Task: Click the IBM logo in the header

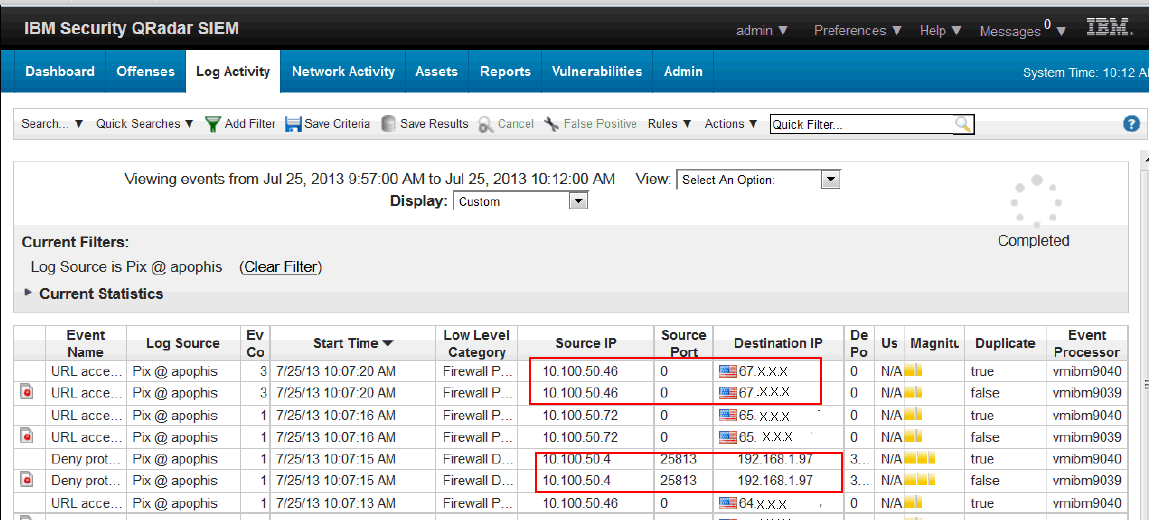Action: 1107,28
